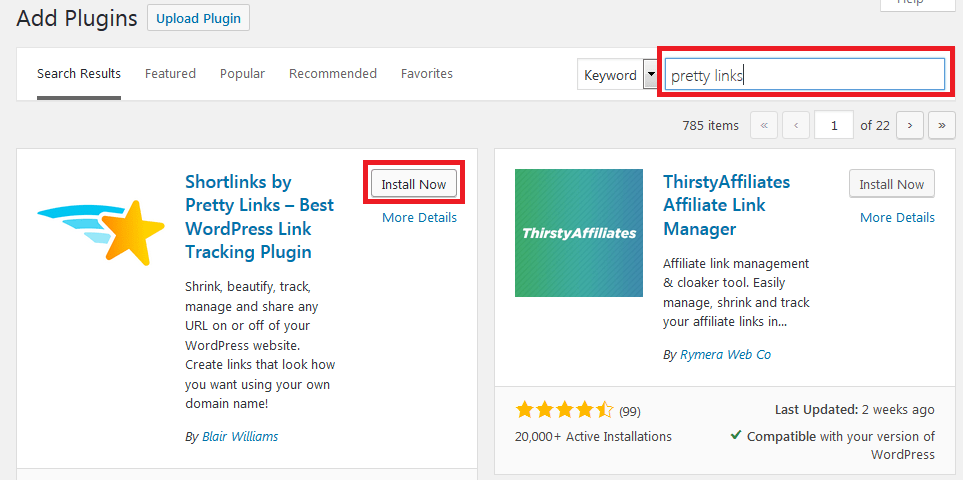Image resolution: width=963 pixels, height=480 pixels.
Task: Click the plugin search field containing pretty links
Action: coord(805,74)
